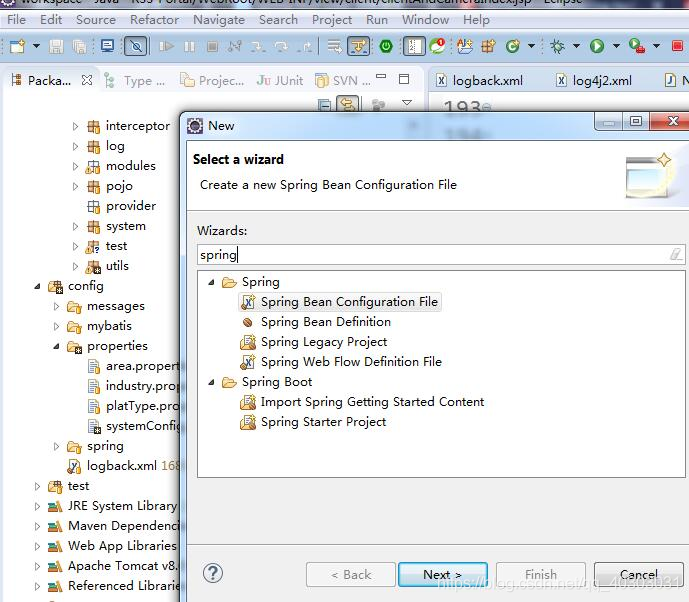The width and height of the screenshot is (689, 602).
Task: Maximize the Package Explorer view
Action: pyautogui.click(x=404, y=79)
